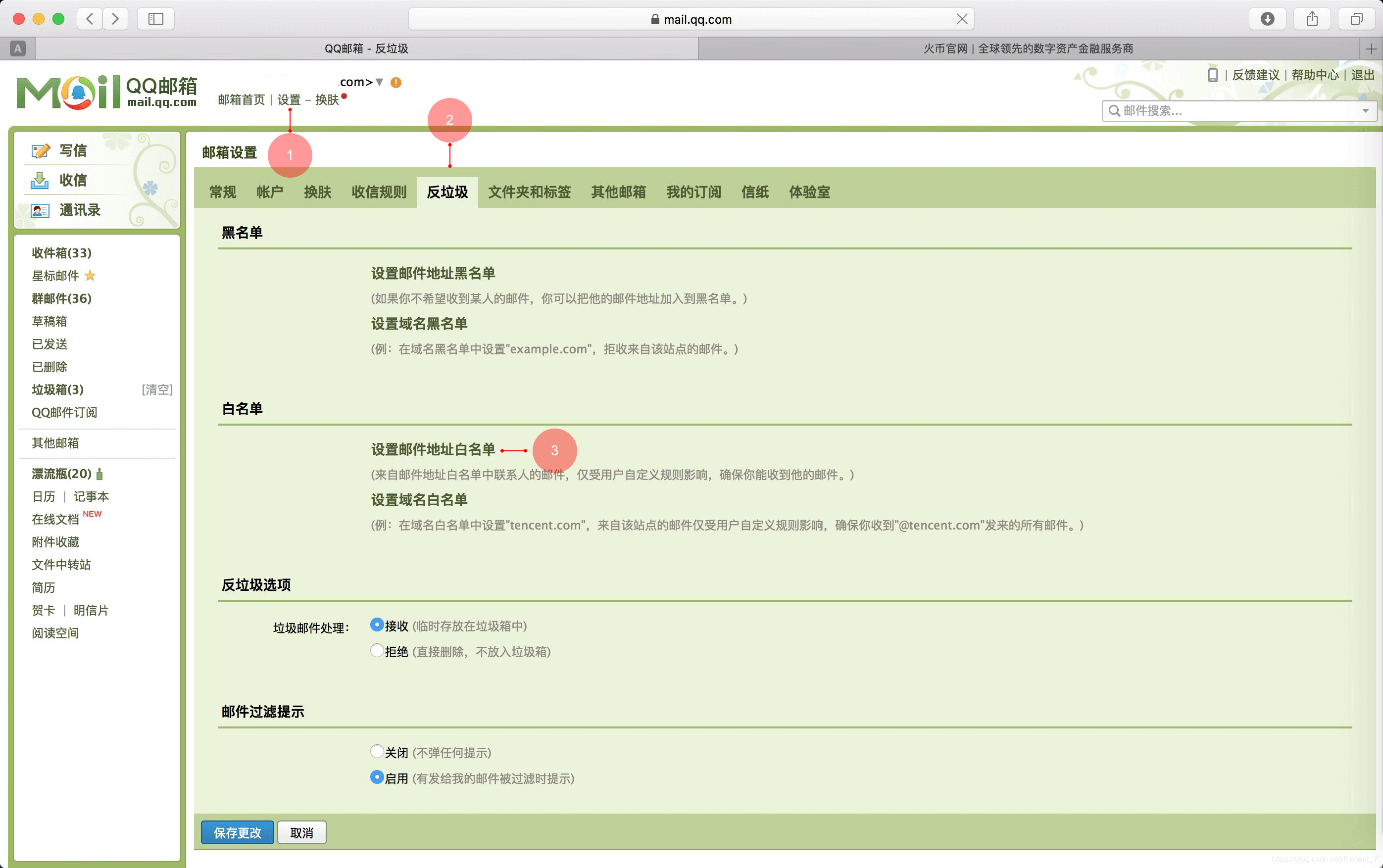Switch to the 常规 settings tab
The height and width of the screenshot is (868, 1383).
pyautogui.click(x=222, y=193)
